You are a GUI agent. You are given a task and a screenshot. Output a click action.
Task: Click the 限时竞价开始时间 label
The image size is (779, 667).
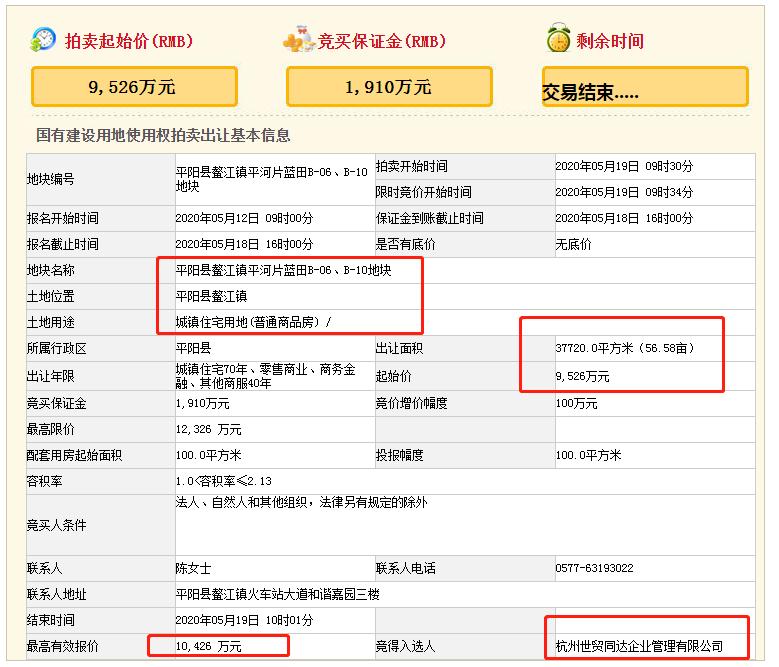[x=423, y=192]
